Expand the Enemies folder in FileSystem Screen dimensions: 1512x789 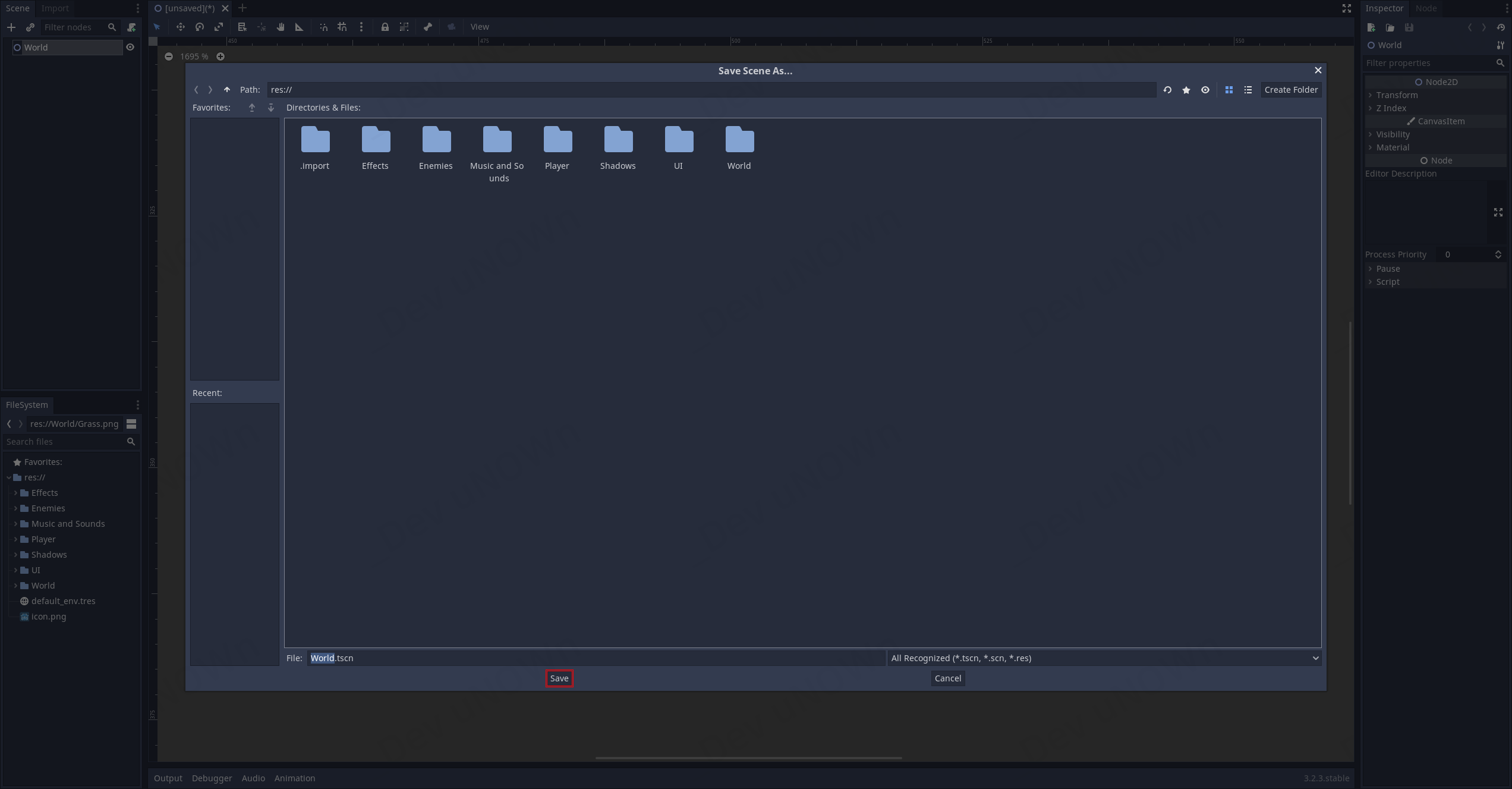pyautogui.click(x=15, y=508)
